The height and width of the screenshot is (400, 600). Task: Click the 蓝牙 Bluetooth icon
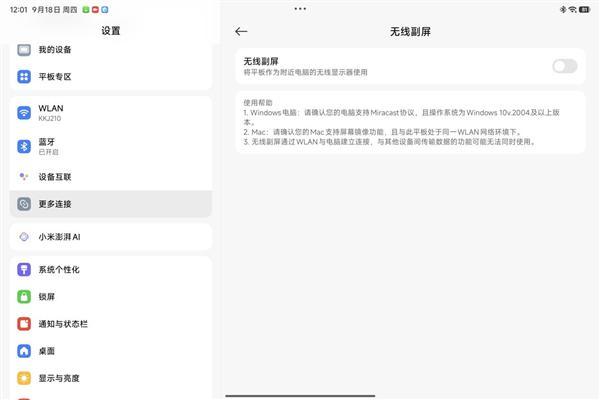coord(24,146)
